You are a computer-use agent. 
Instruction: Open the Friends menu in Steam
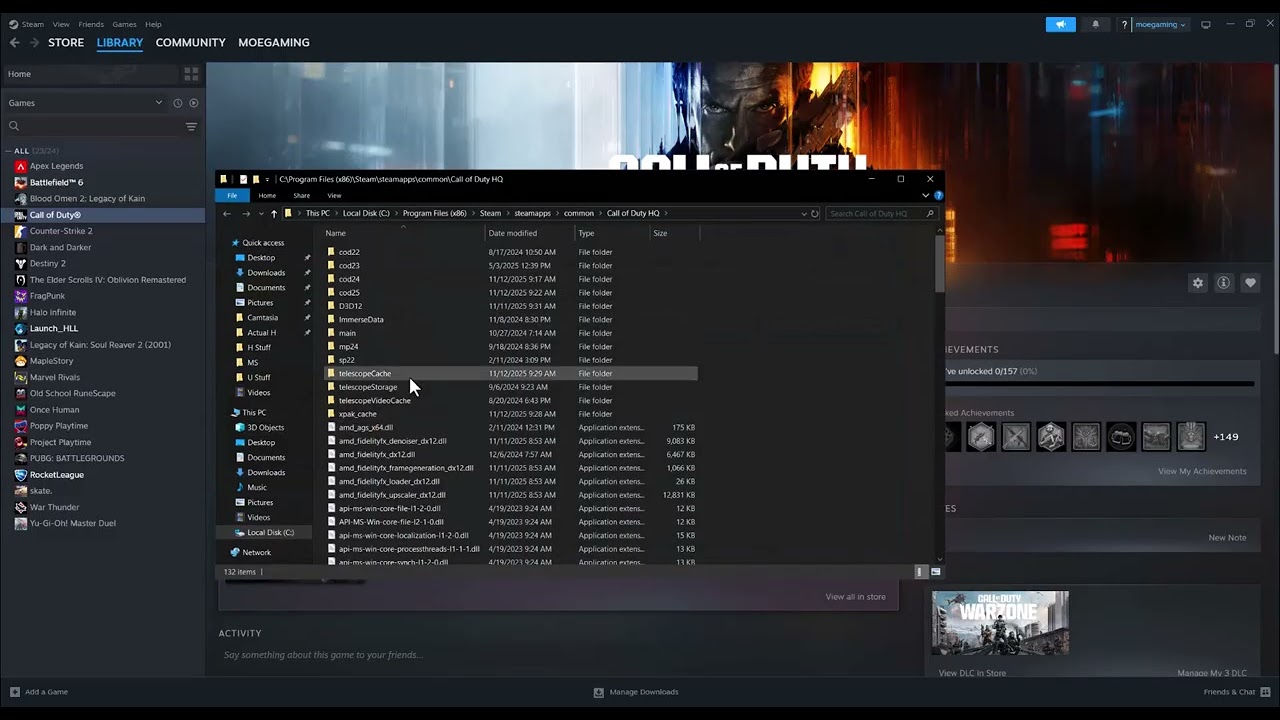point(91,24)
